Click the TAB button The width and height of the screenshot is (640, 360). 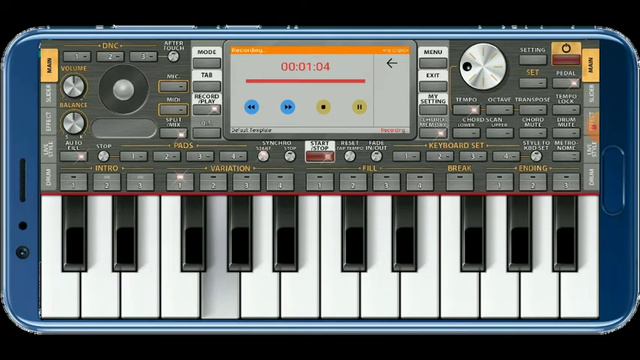(207, 86)
